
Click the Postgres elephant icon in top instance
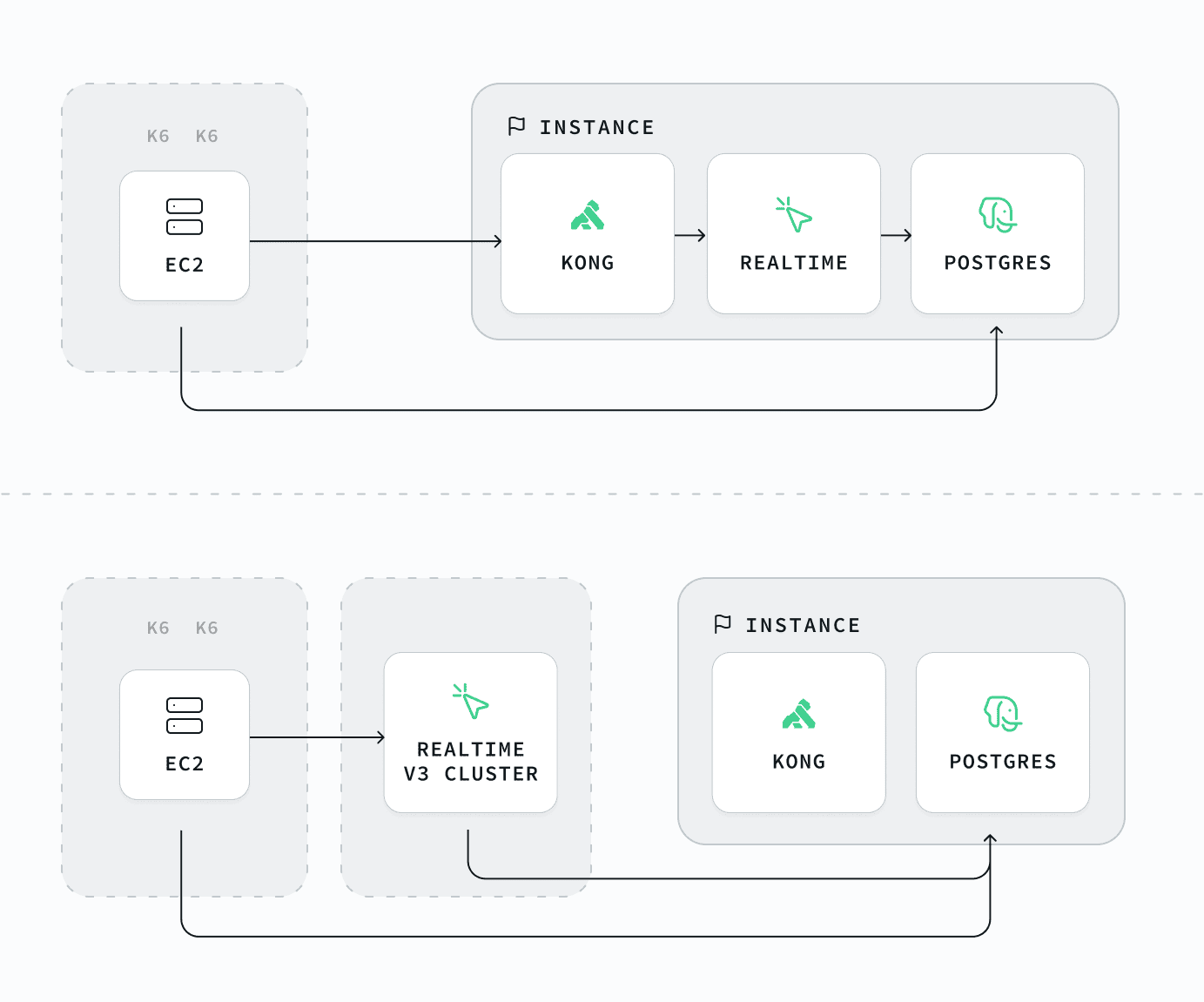(x=998, y=214)
